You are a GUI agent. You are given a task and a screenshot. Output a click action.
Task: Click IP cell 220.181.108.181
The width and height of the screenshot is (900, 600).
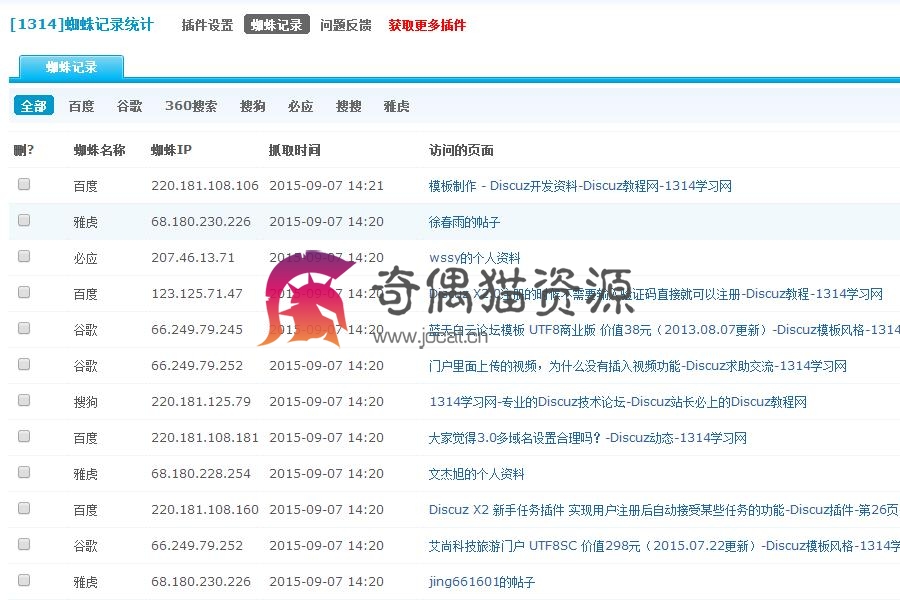coord(205,438)
